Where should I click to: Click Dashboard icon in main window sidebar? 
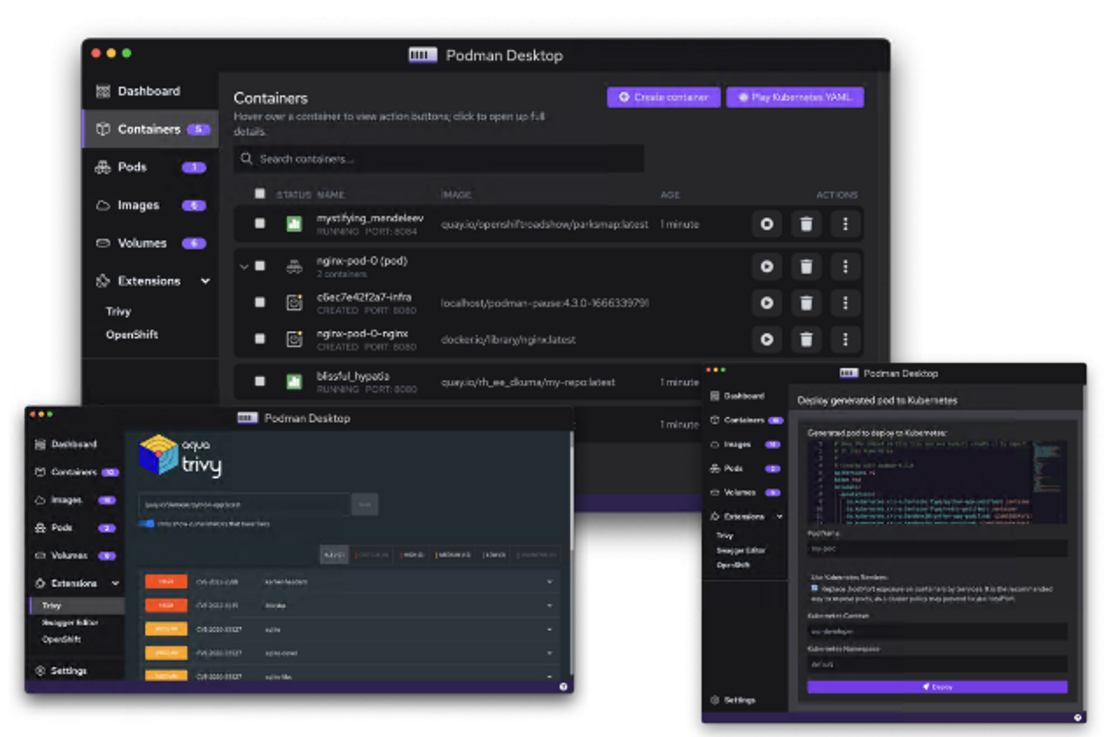103,91
